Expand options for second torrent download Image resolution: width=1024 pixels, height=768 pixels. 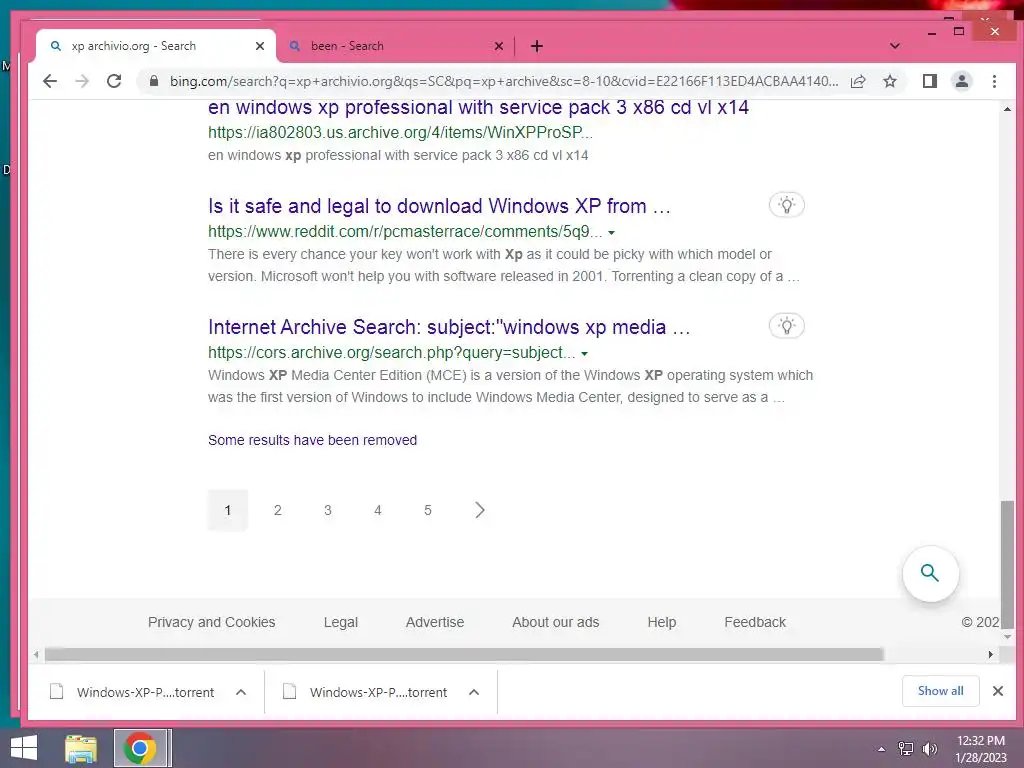point(474,692)
